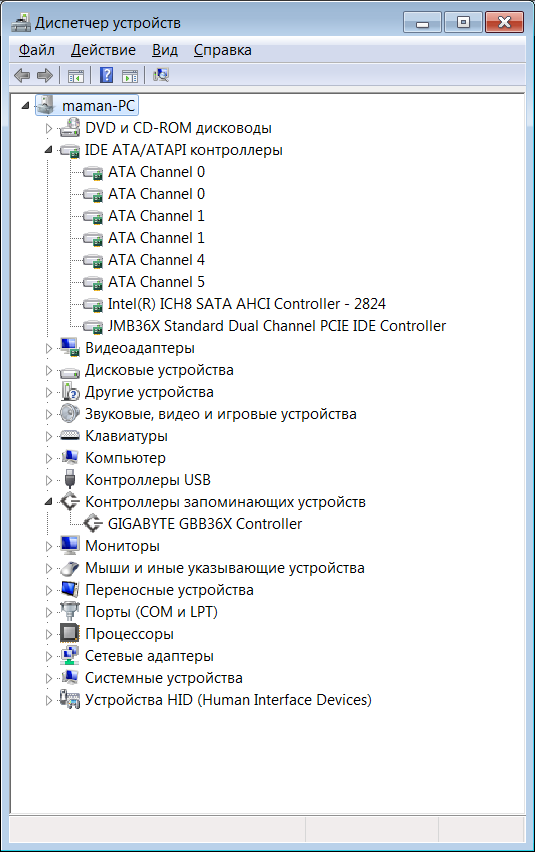Image resolution: width=535 pixels, height=852 pixels.
Task: Click the Видеоадаптеры display adapter icon
Action: pos(70,348)
